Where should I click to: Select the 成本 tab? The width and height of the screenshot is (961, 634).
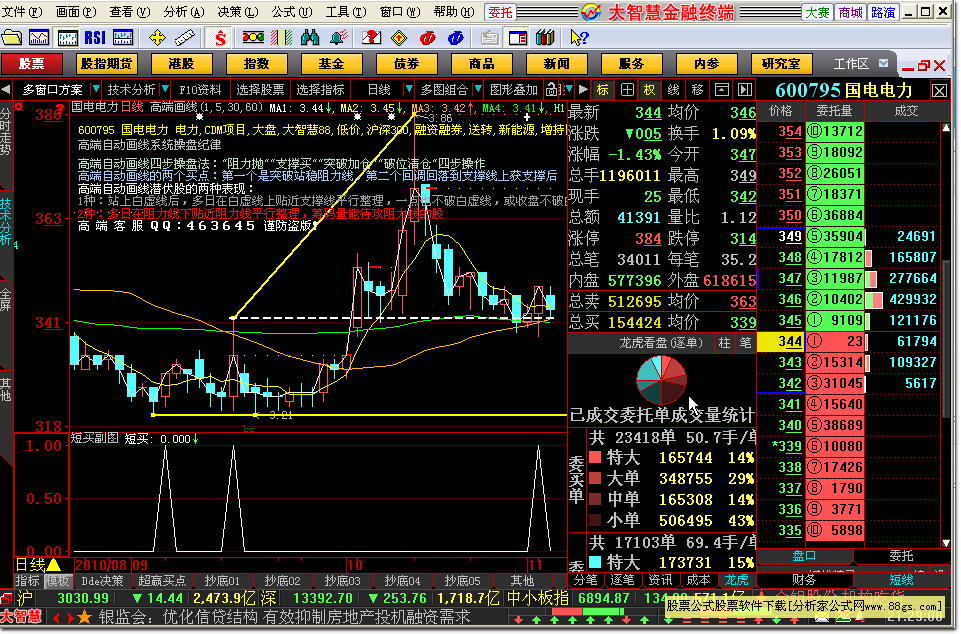698,580
